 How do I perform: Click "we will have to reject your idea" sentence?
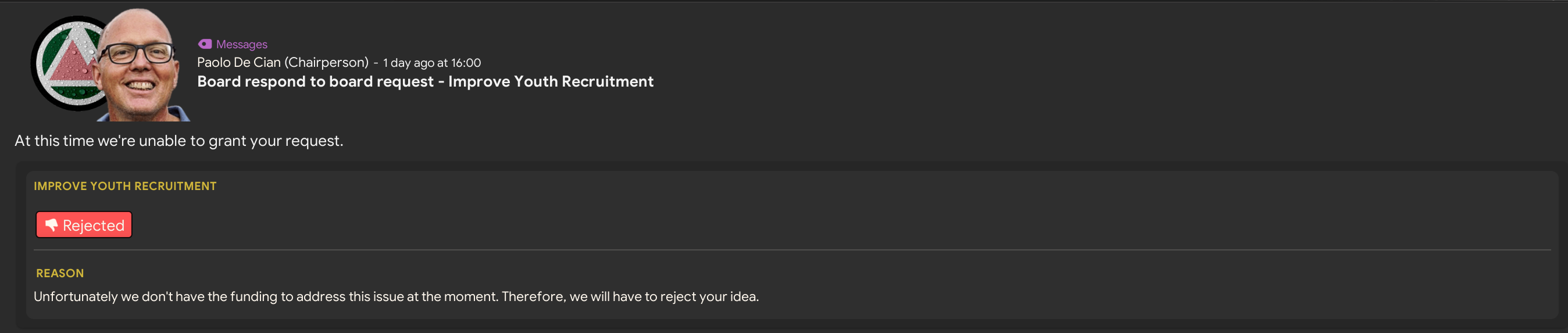[663, 296]
